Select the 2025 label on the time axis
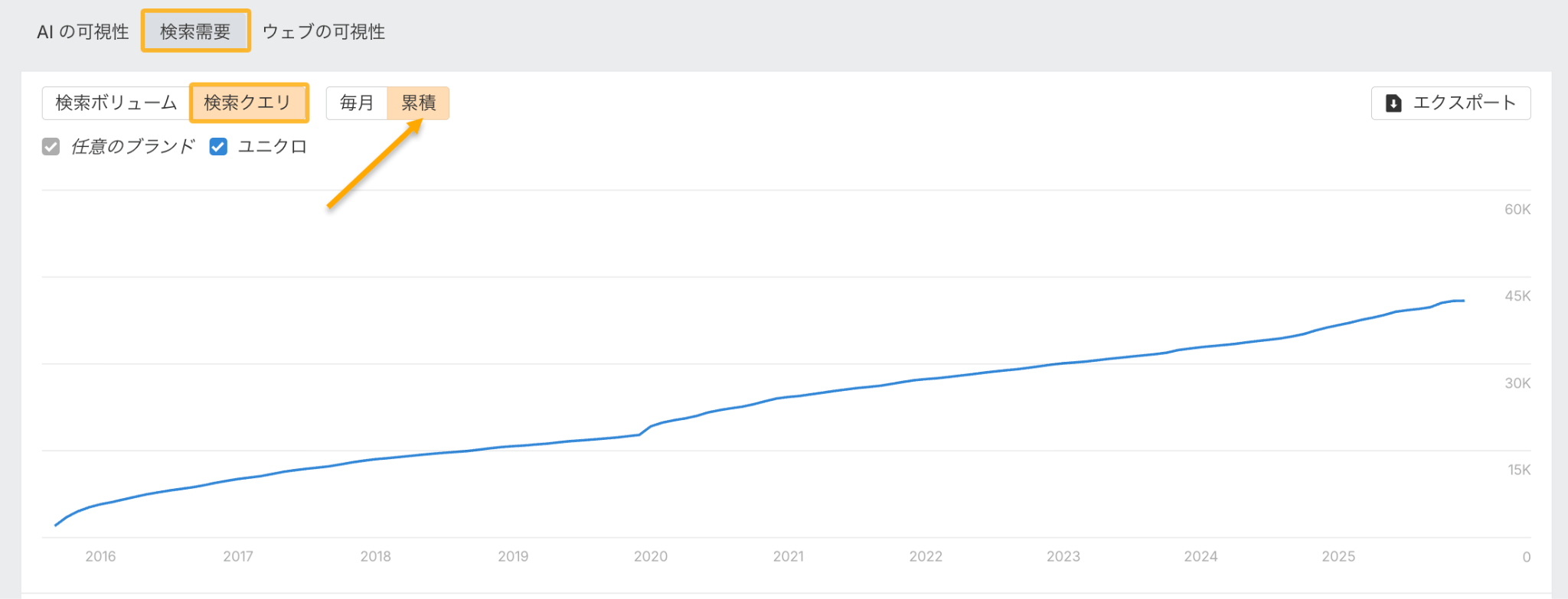Screen dimensions: 1568x599 1338,556
